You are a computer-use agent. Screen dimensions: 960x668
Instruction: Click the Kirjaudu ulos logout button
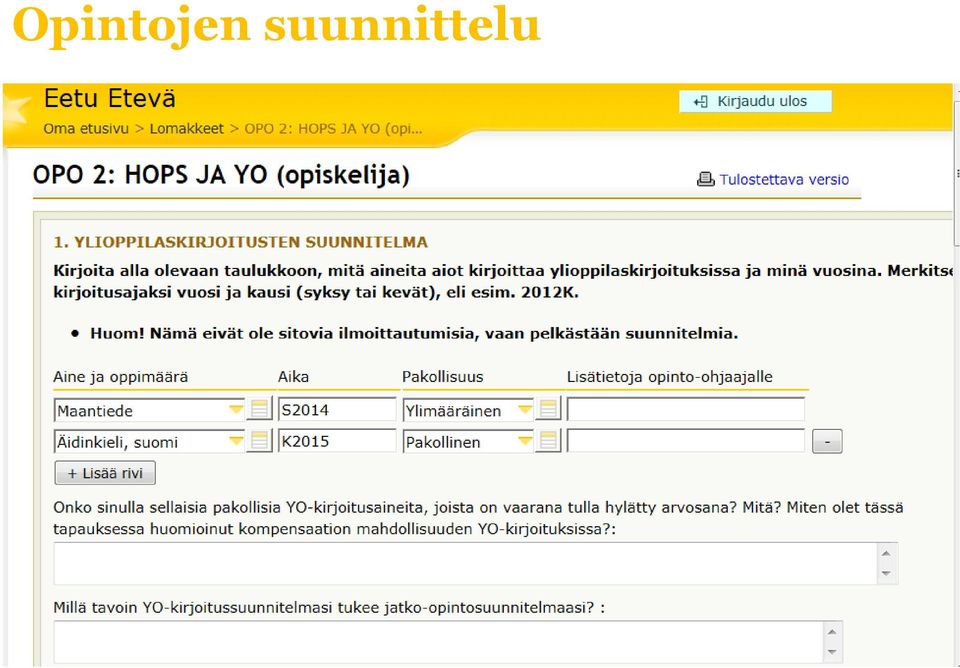755,102
